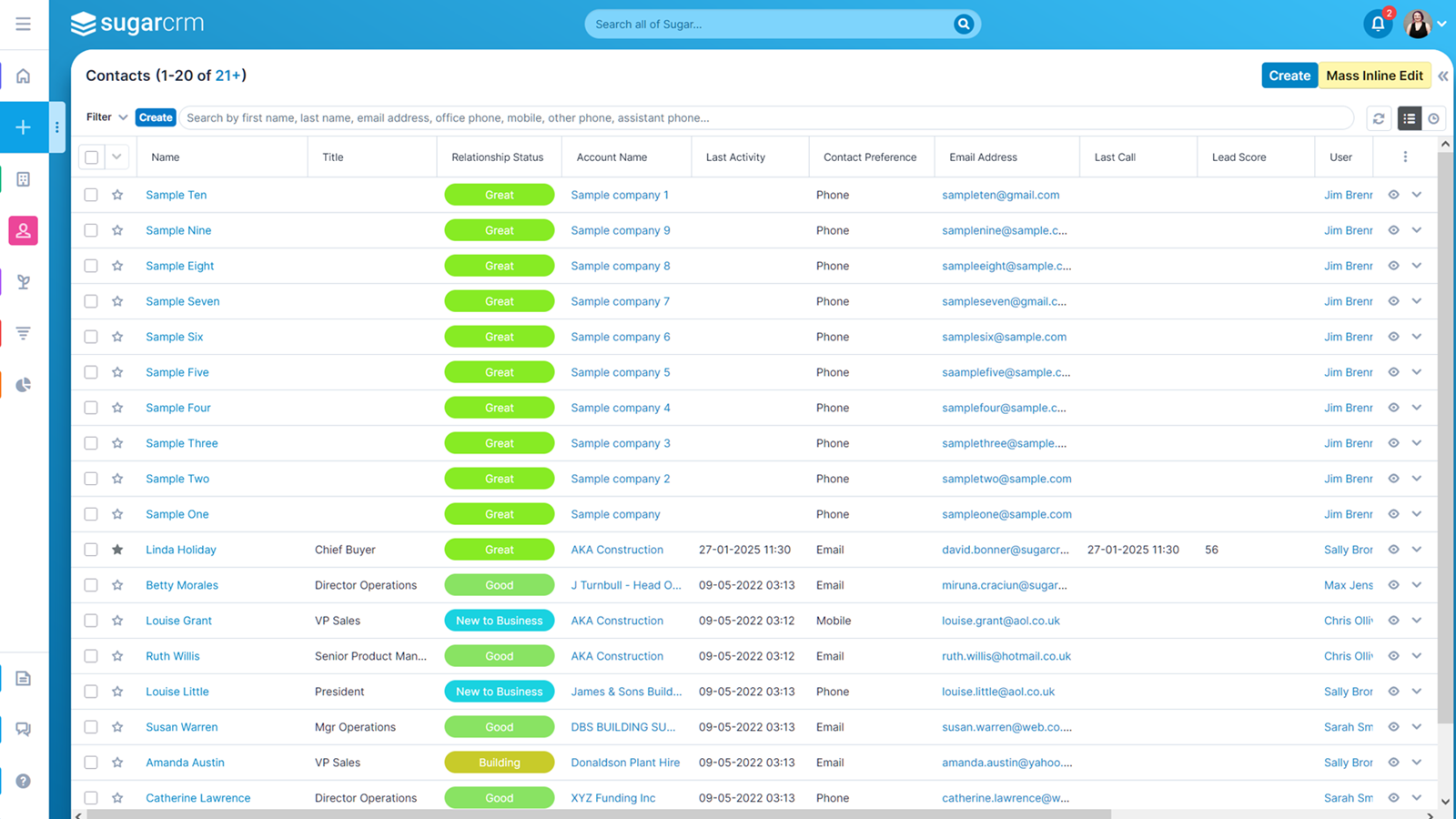Click the search magnifier icon
1456x819 pixels.
[963, 25]
